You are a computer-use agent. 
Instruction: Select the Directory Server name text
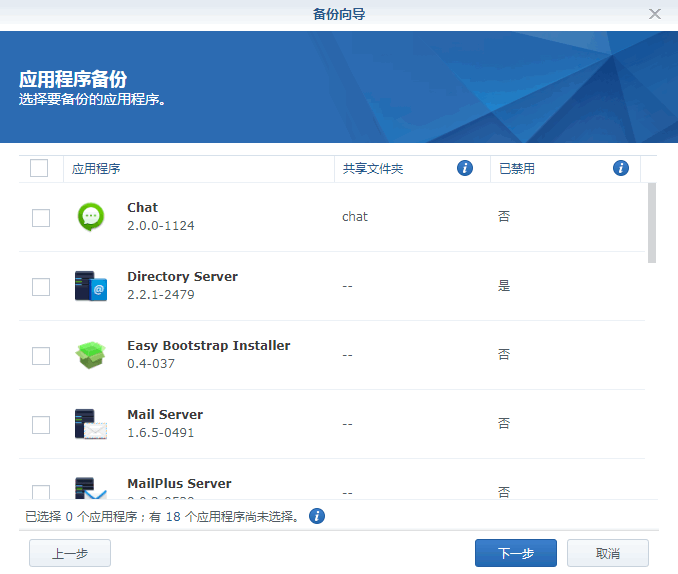[x=182, y=276]
